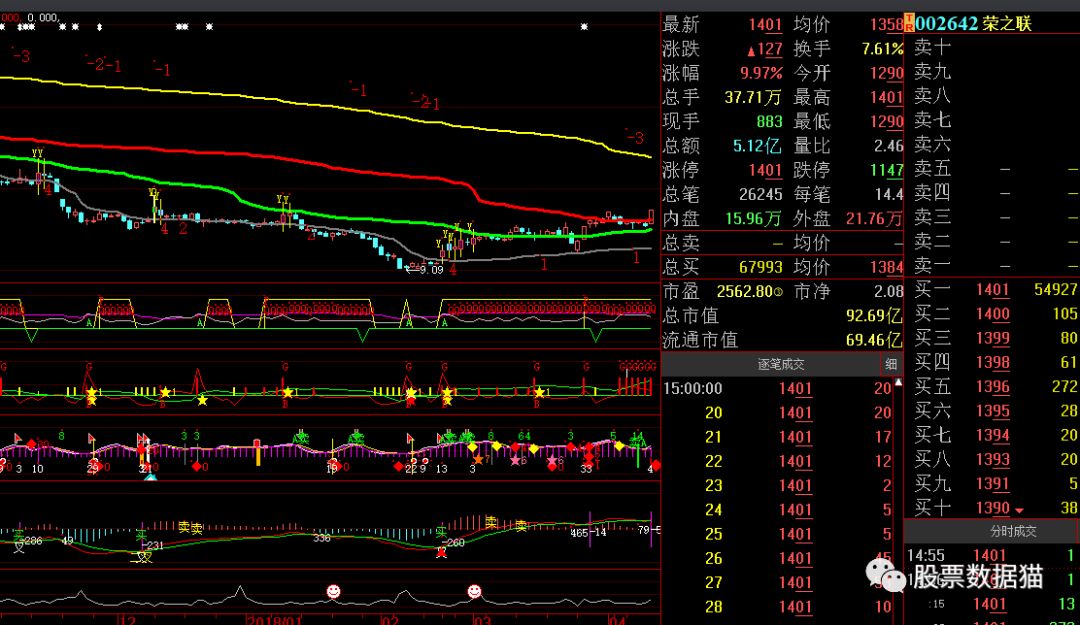Click the 内盘 value 15.96万
This screenshot has height=625, width=1080.
pyautogui.click(x=754, y=218)
